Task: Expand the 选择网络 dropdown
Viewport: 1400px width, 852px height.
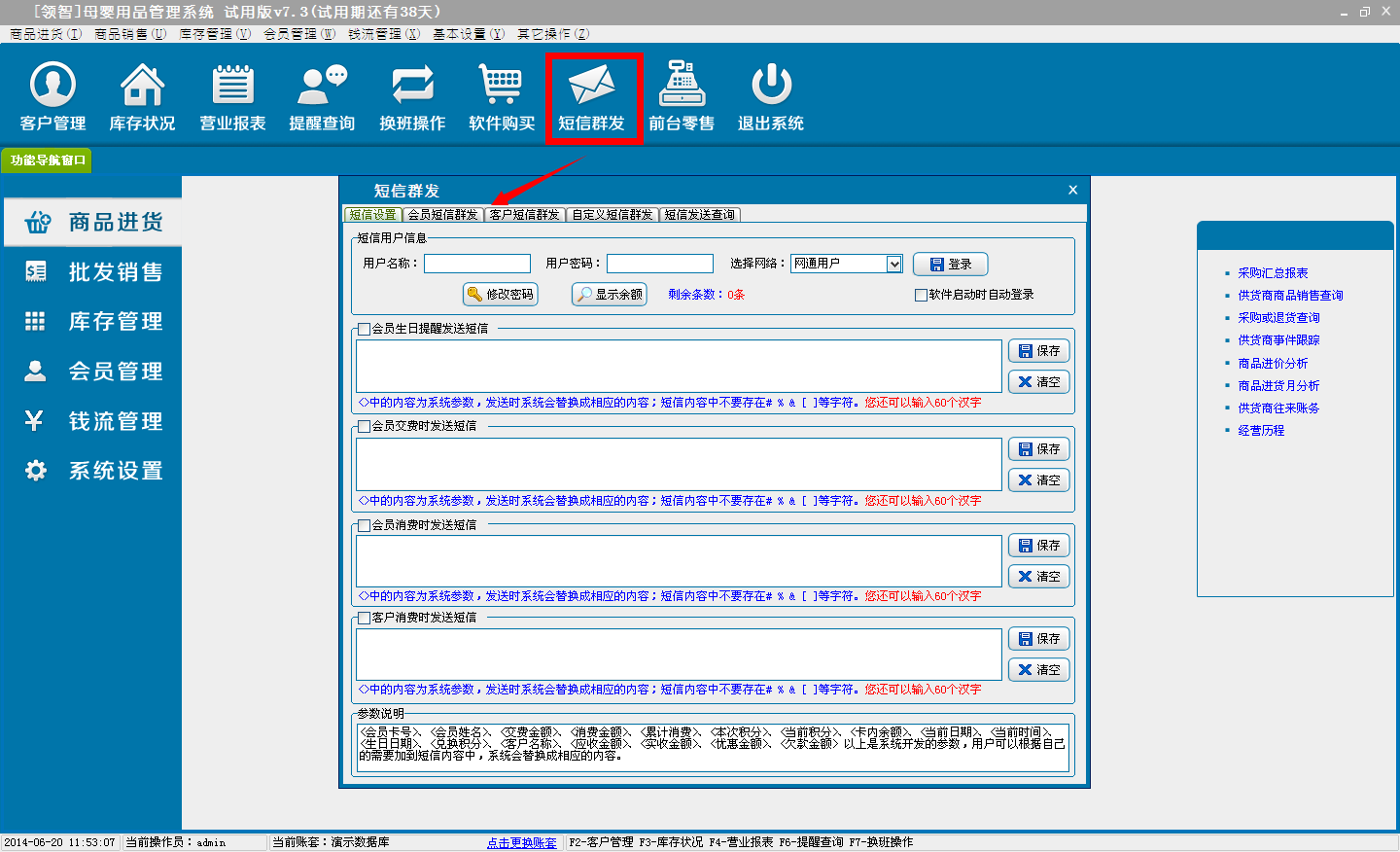Action: coord(893,264)
